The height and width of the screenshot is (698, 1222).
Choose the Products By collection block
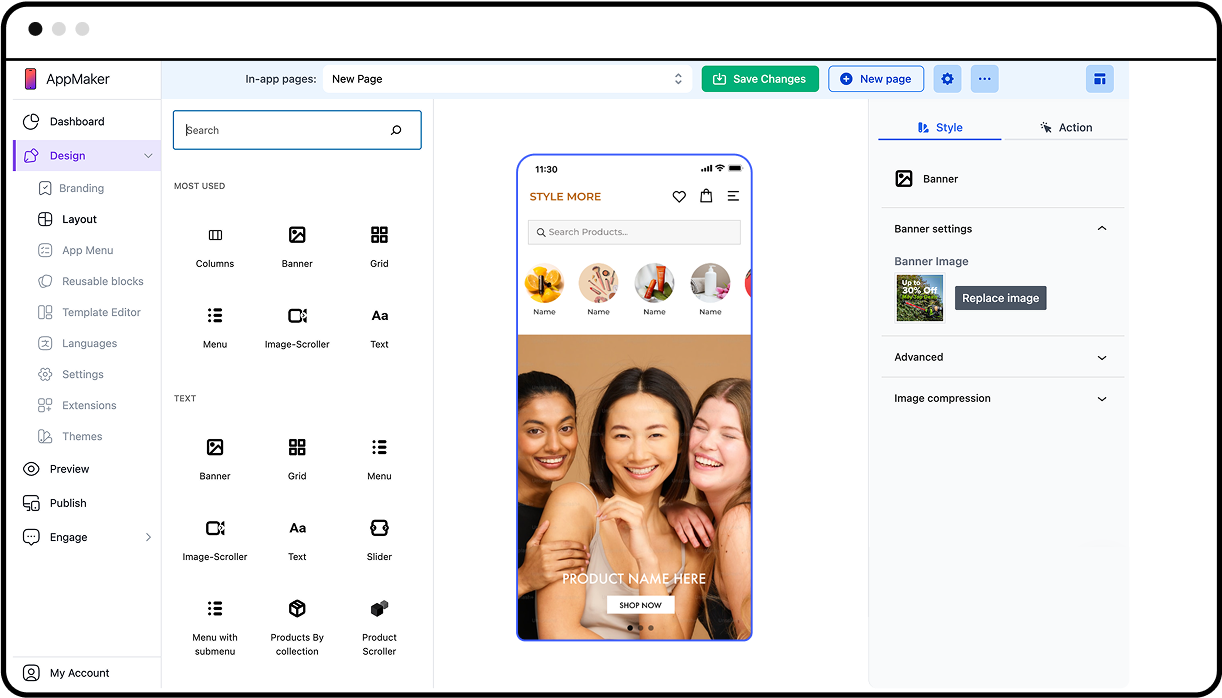[x=297, y=610]
